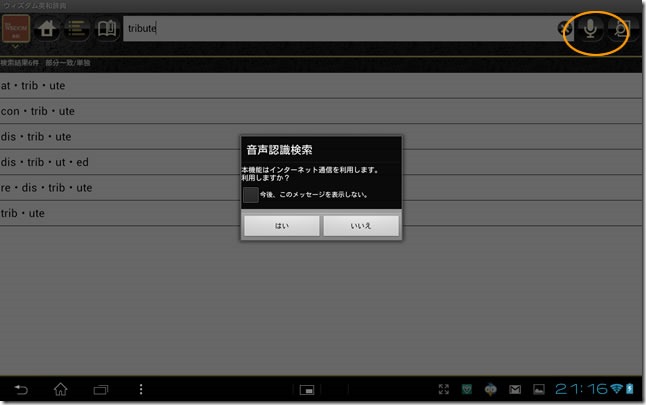Viewport: 646px width, 405px height.
Task: Open the re・dis・trib・ute result
Action: click(x=321, y=188)
